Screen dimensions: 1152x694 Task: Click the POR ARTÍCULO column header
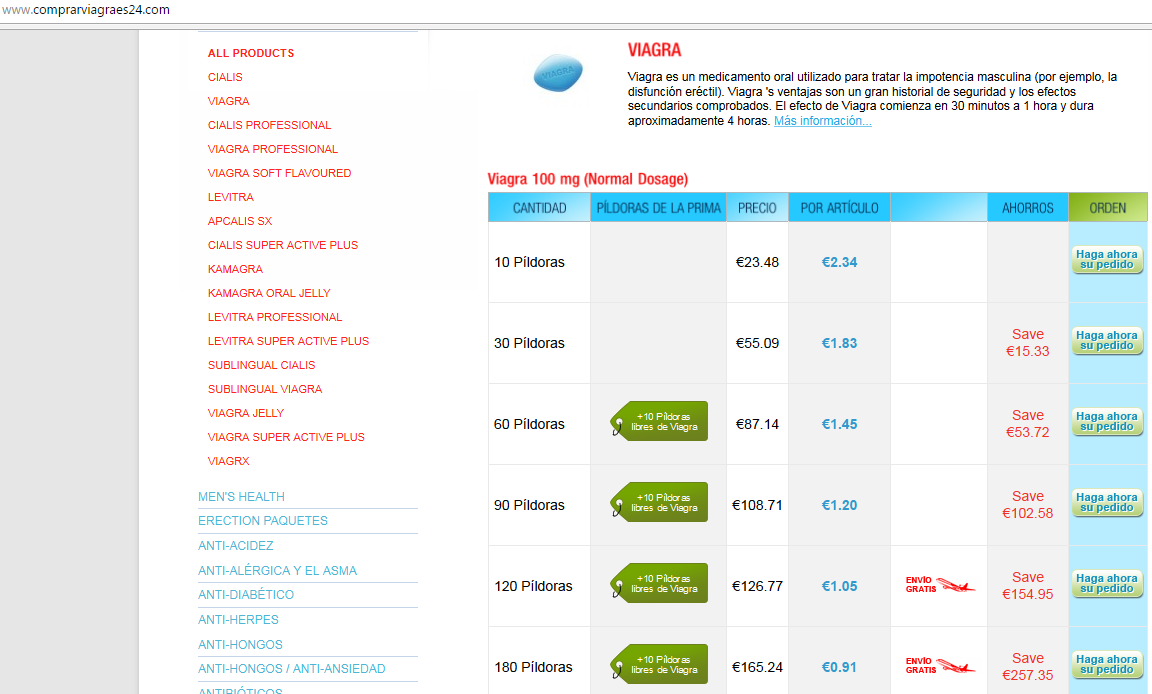coord(839,208)
